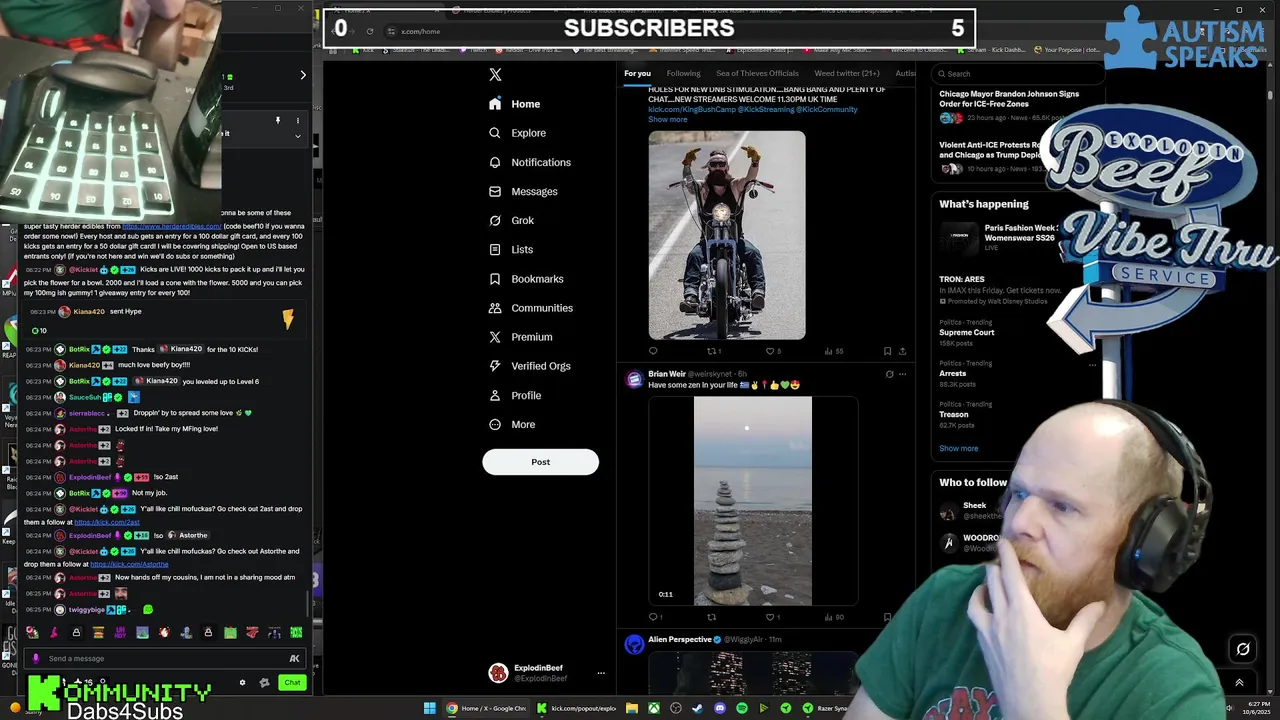Viewport: 1280px width, 720px height.
Task: Like the motorcycle photo post
Action: tap(770, 351)
